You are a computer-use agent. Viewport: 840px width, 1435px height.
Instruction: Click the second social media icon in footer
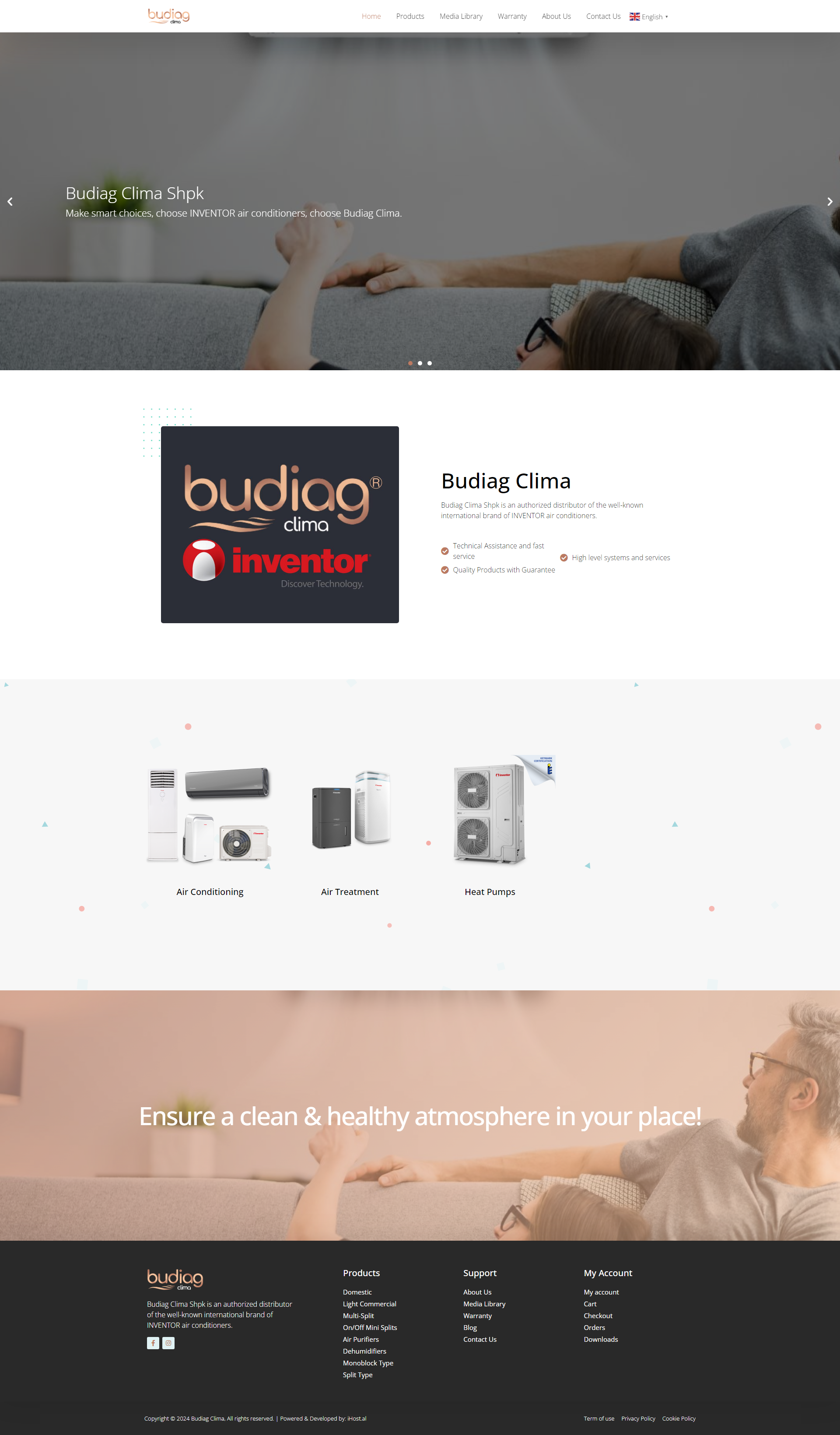point(168,1343)
